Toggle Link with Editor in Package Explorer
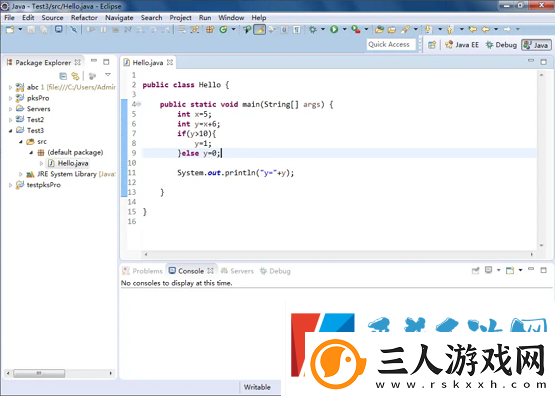555x396 pixels. 75,76
